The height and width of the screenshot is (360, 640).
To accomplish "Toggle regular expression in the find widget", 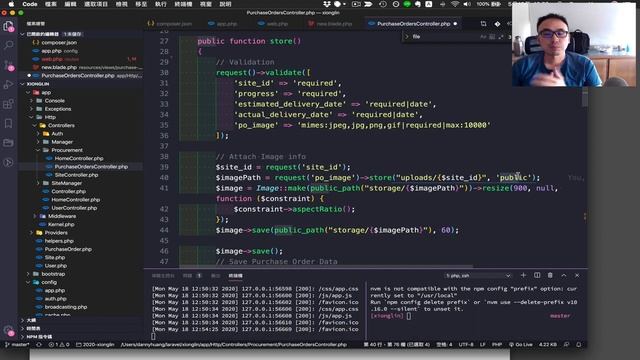I will click(x=501, y=37).
